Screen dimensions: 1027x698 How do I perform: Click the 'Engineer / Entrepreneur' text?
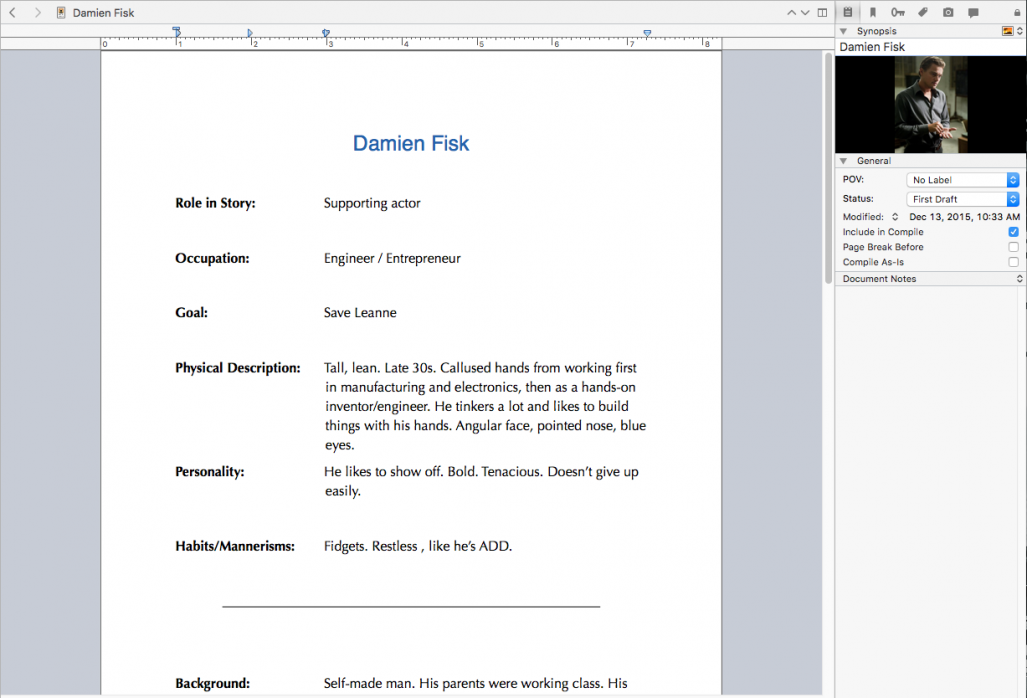tap(392, 259)
